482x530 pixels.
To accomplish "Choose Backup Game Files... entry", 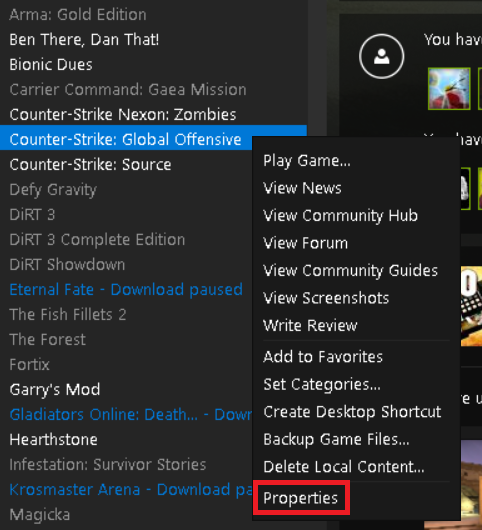I will (336, 439).
